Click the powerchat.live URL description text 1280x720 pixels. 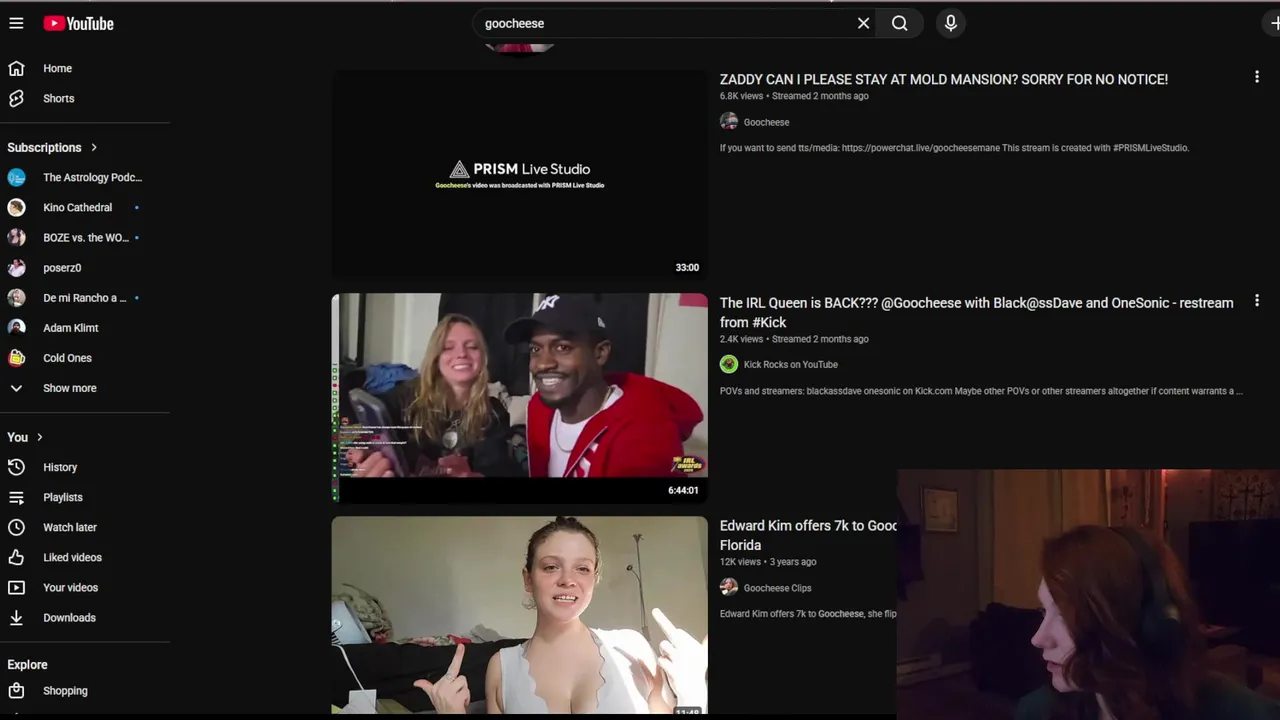[x=954, y=148]
